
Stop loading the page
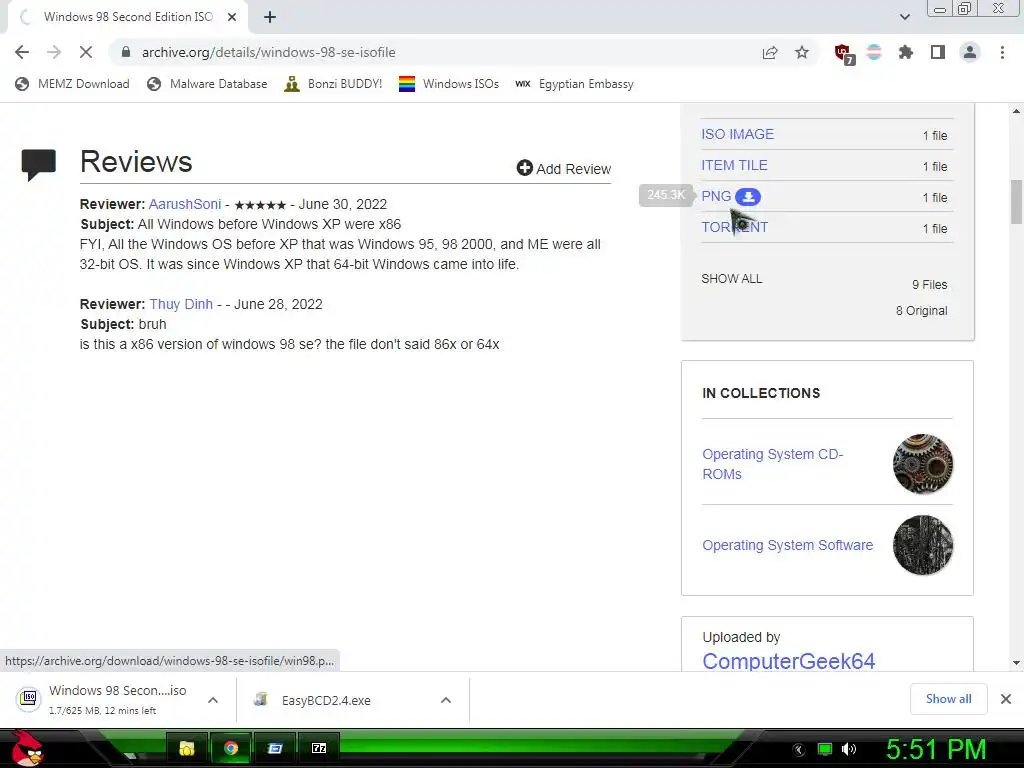(86, 52)
